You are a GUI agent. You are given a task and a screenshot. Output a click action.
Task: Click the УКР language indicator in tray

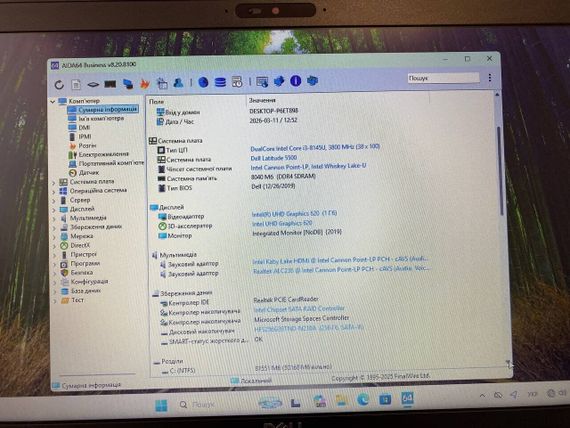click(532, 394)
